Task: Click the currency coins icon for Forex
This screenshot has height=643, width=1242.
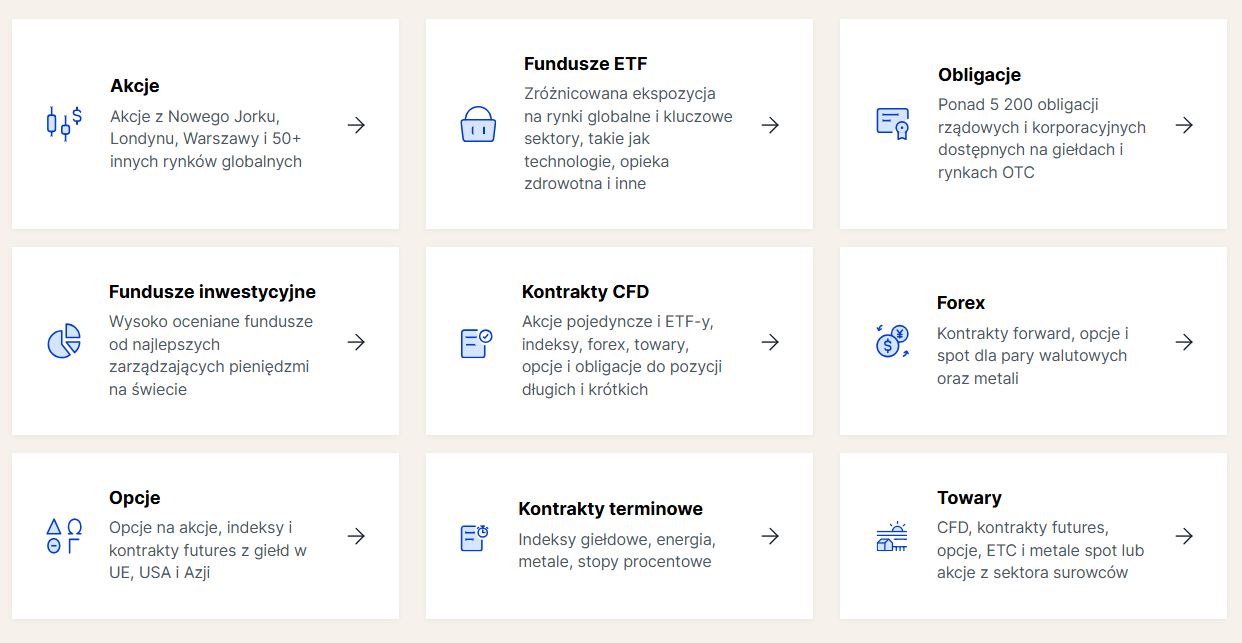Action: click(891, 342)
